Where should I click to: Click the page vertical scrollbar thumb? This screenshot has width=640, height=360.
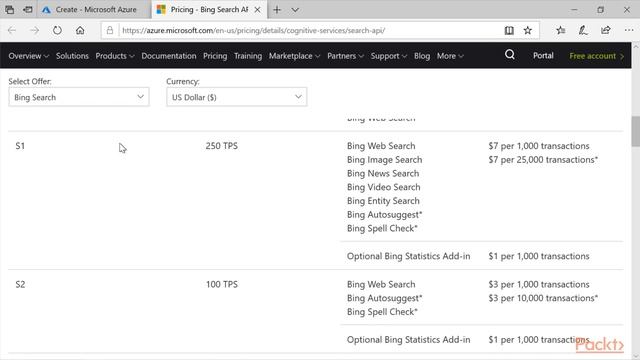[x=636, y=131]
